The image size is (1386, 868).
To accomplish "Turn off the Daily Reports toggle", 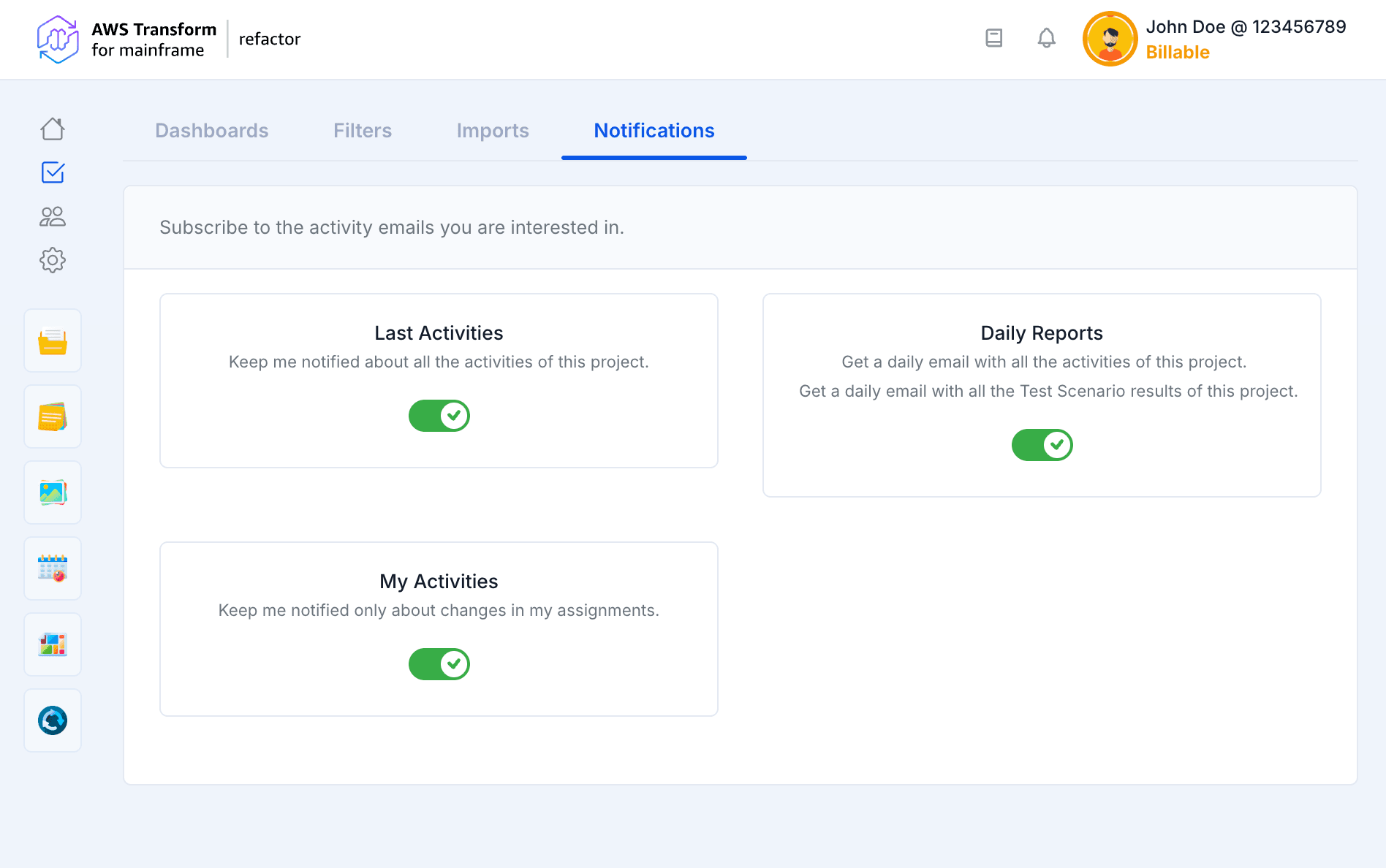I will 1042,445.
